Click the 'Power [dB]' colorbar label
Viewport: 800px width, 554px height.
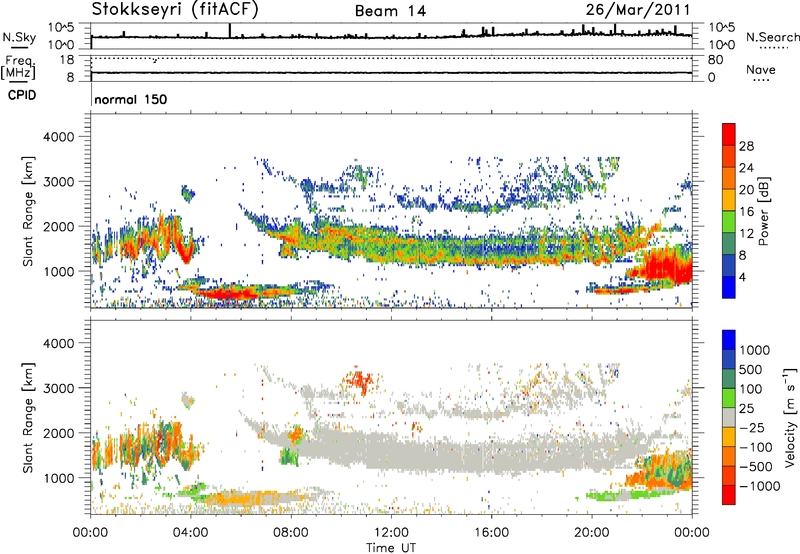763,211
